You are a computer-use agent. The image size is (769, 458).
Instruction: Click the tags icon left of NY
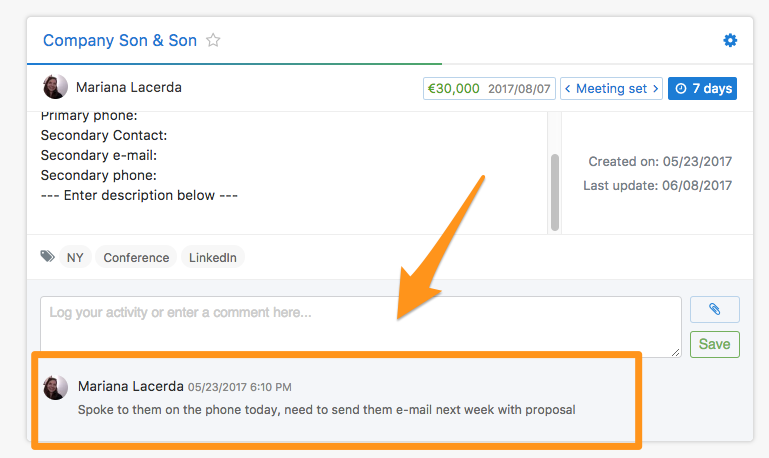[x=48, y=257]
